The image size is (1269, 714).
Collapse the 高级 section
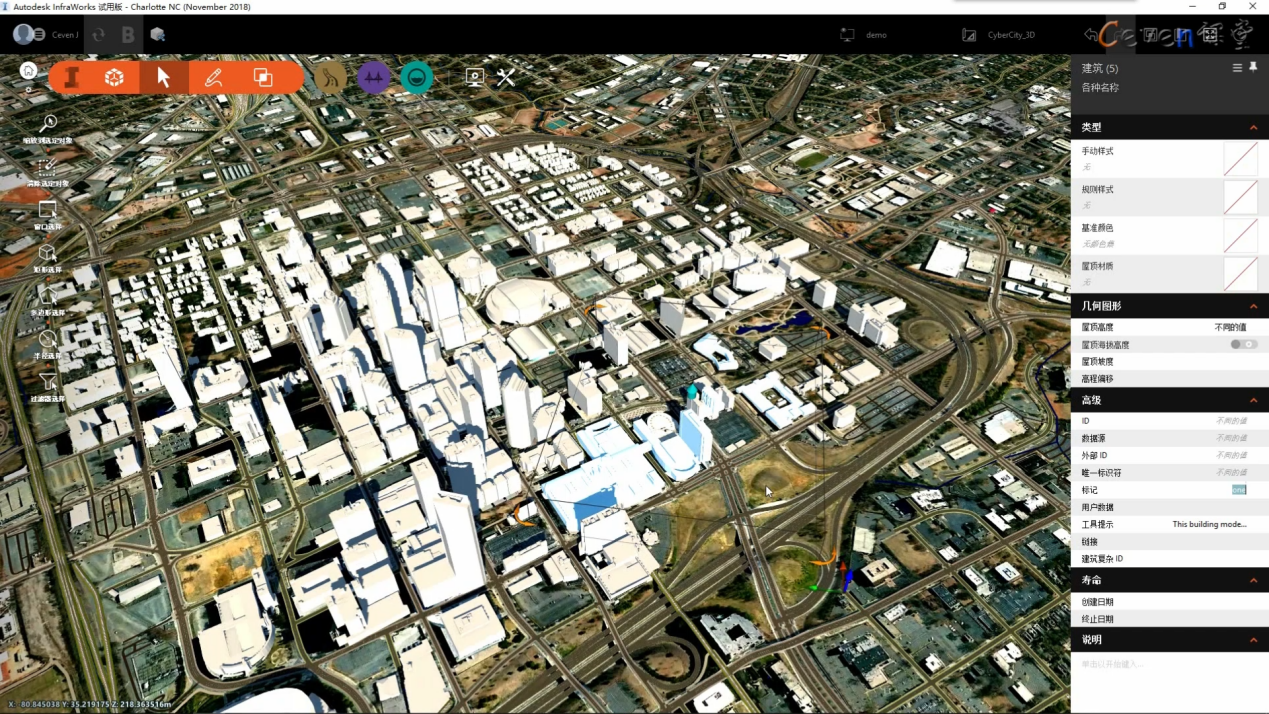[x=1253, y=400]
